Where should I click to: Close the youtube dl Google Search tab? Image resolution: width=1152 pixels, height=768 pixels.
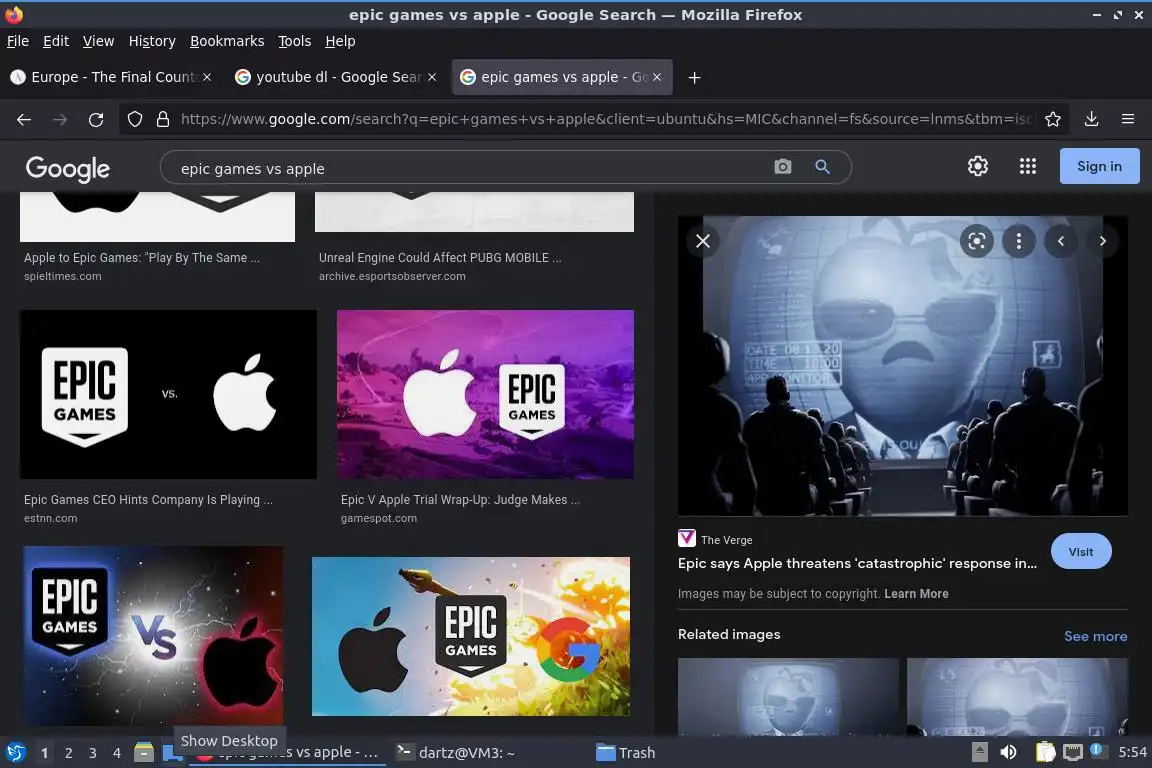click(432, 77)
